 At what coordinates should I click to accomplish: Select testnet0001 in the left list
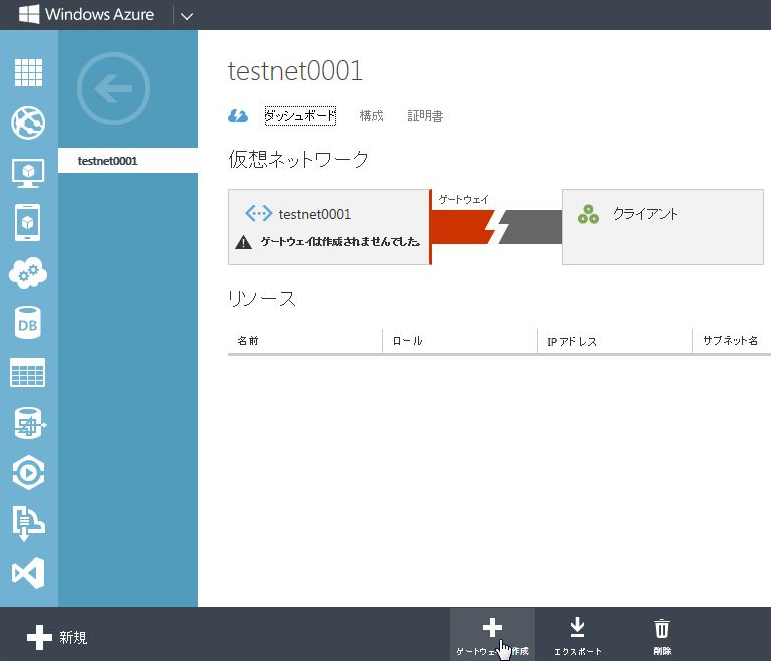[128, 161]
